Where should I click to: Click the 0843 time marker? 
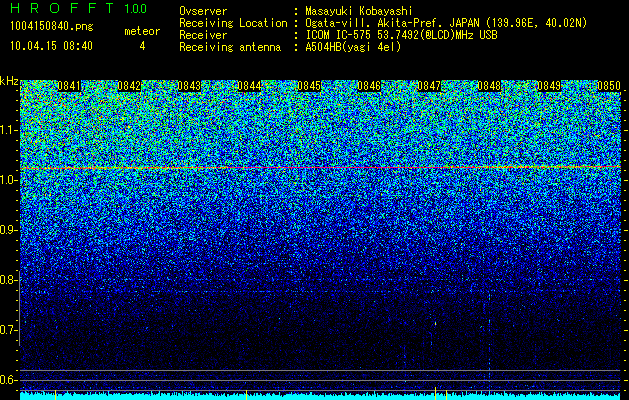point(189,86)
